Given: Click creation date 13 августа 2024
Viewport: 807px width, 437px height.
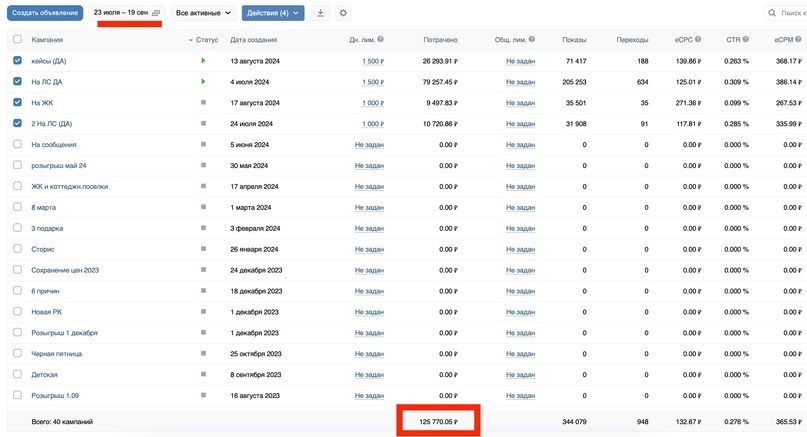Looking at the screenshot, I should click(x=255, y=61).
